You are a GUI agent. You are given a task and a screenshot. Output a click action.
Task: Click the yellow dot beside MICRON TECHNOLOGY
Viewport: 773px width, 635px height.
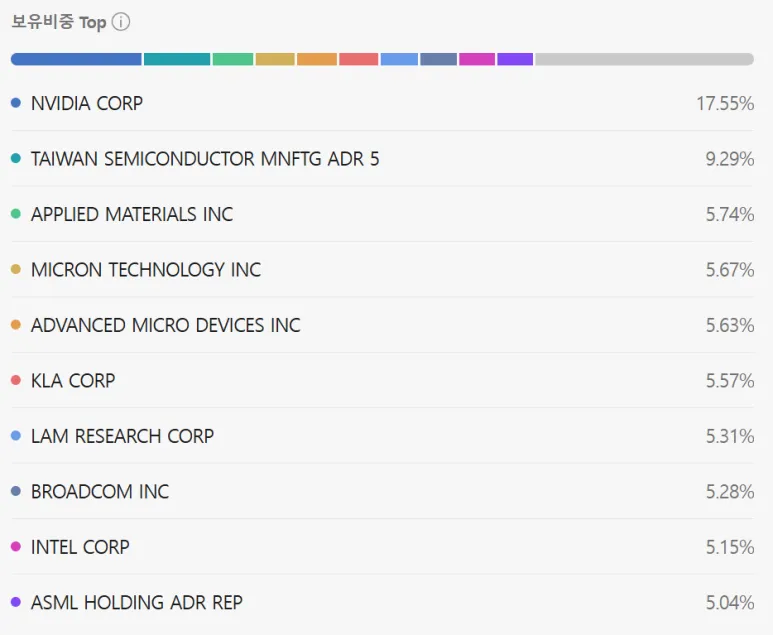point(16,269)
